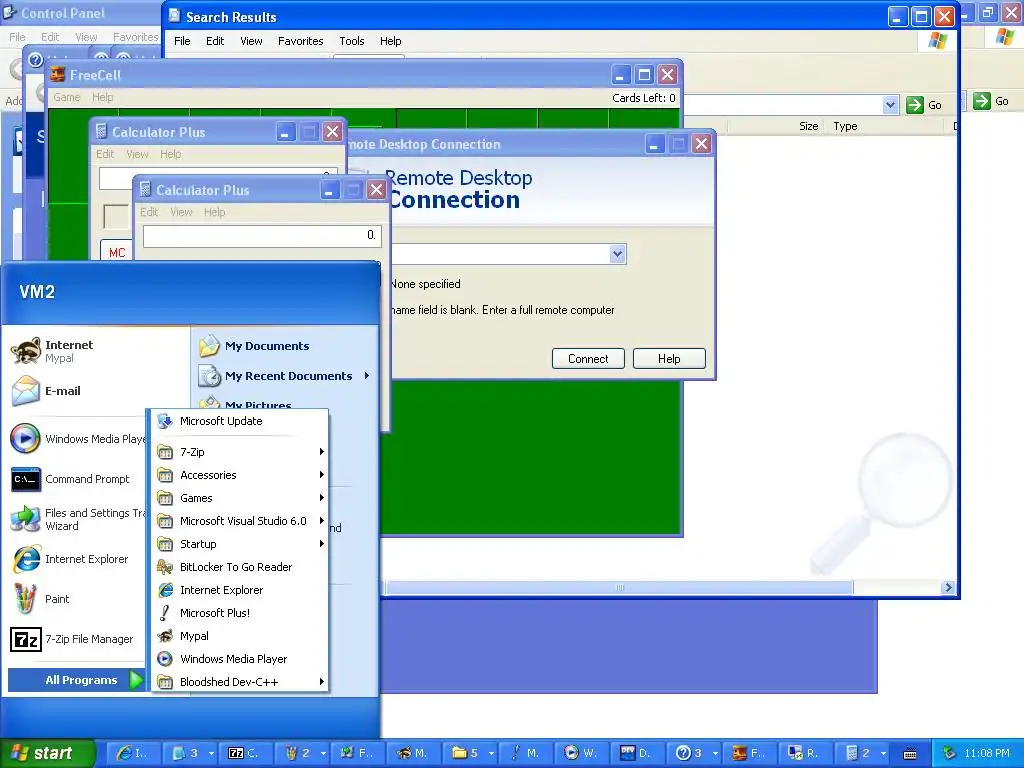Click "Cards Left: 0" in FreeCell
The height and width of the screenshot is (768, 1024).
pyautogui.click(x=643, y=98)
